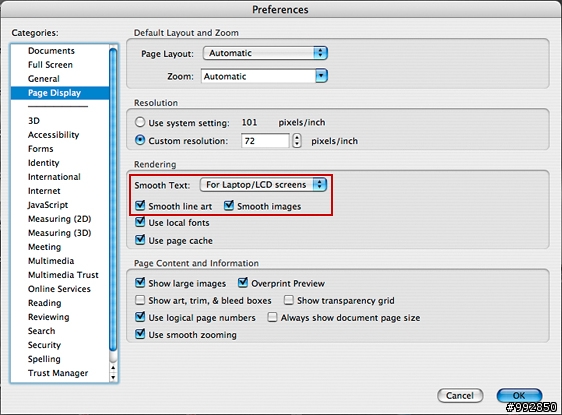Select Custom resolution radio button

pyautogui.click(x=140, y=140)
